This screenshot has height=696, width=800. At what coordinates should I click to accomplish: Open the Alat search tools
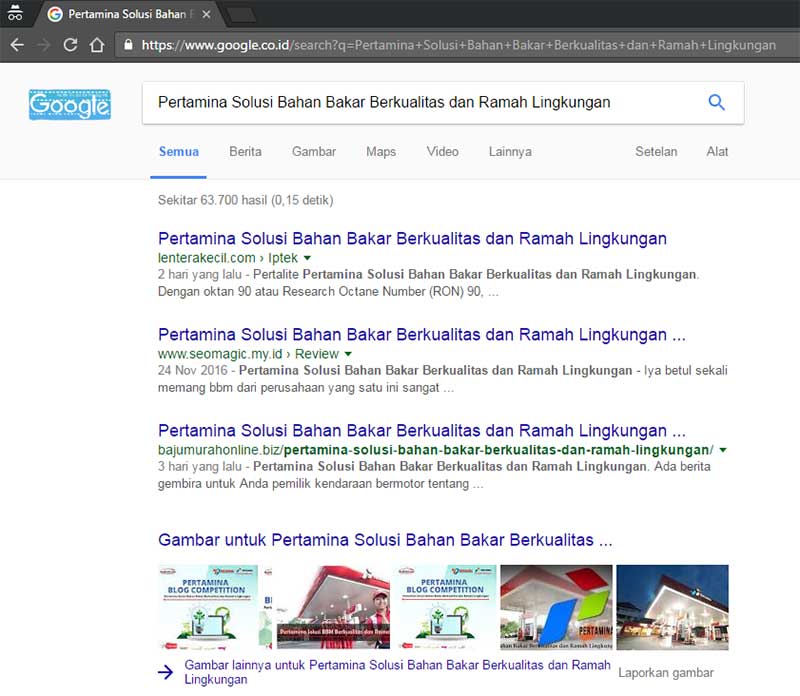point(717,152)
